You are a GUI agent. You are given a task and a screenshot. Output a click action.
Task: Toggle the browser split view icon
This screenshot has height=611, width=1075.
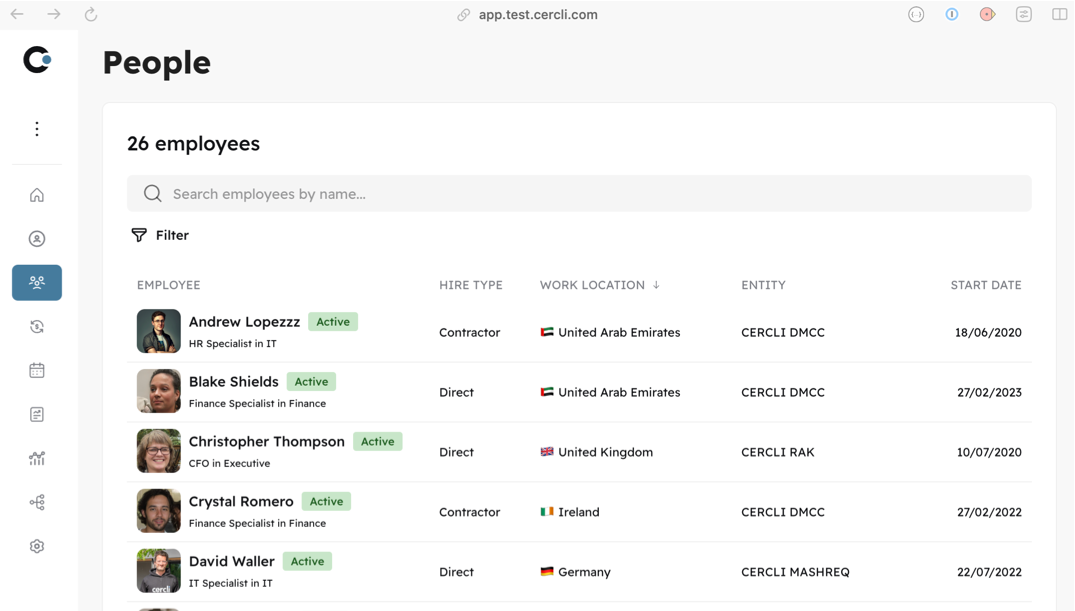pos(1059,14)
